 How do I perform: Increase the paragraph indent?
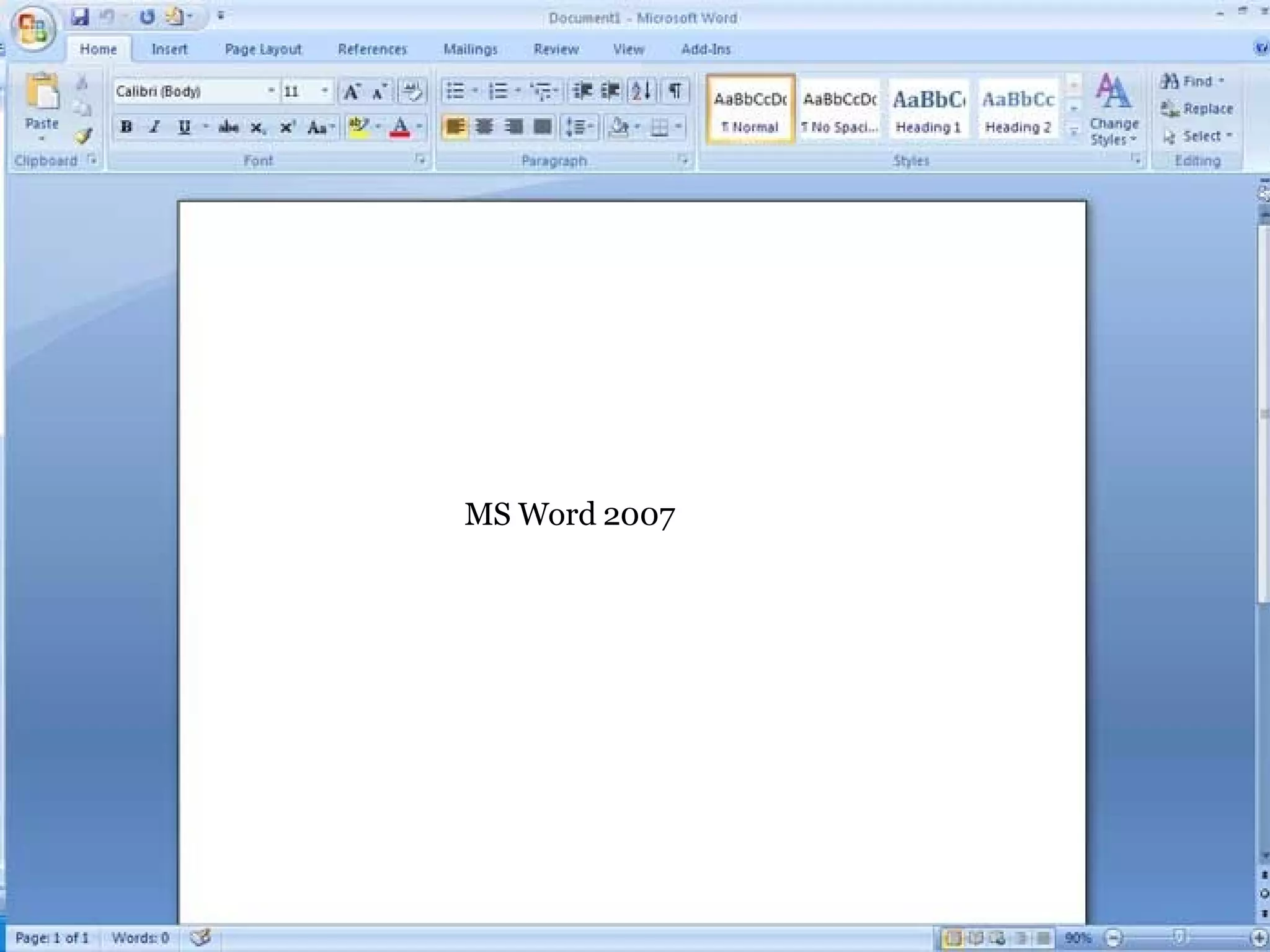pos(611,92)
